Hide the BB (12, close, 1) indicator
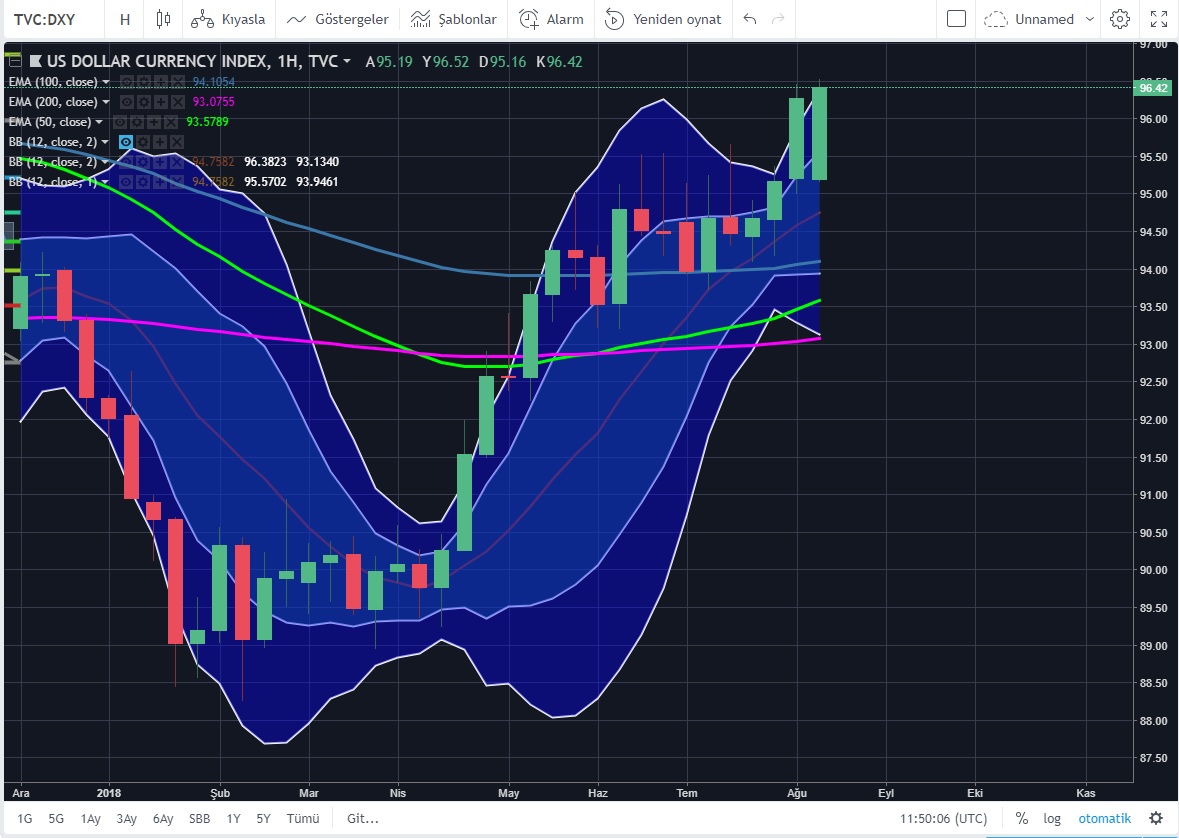The image size is (1179, 838). point(126,181)
